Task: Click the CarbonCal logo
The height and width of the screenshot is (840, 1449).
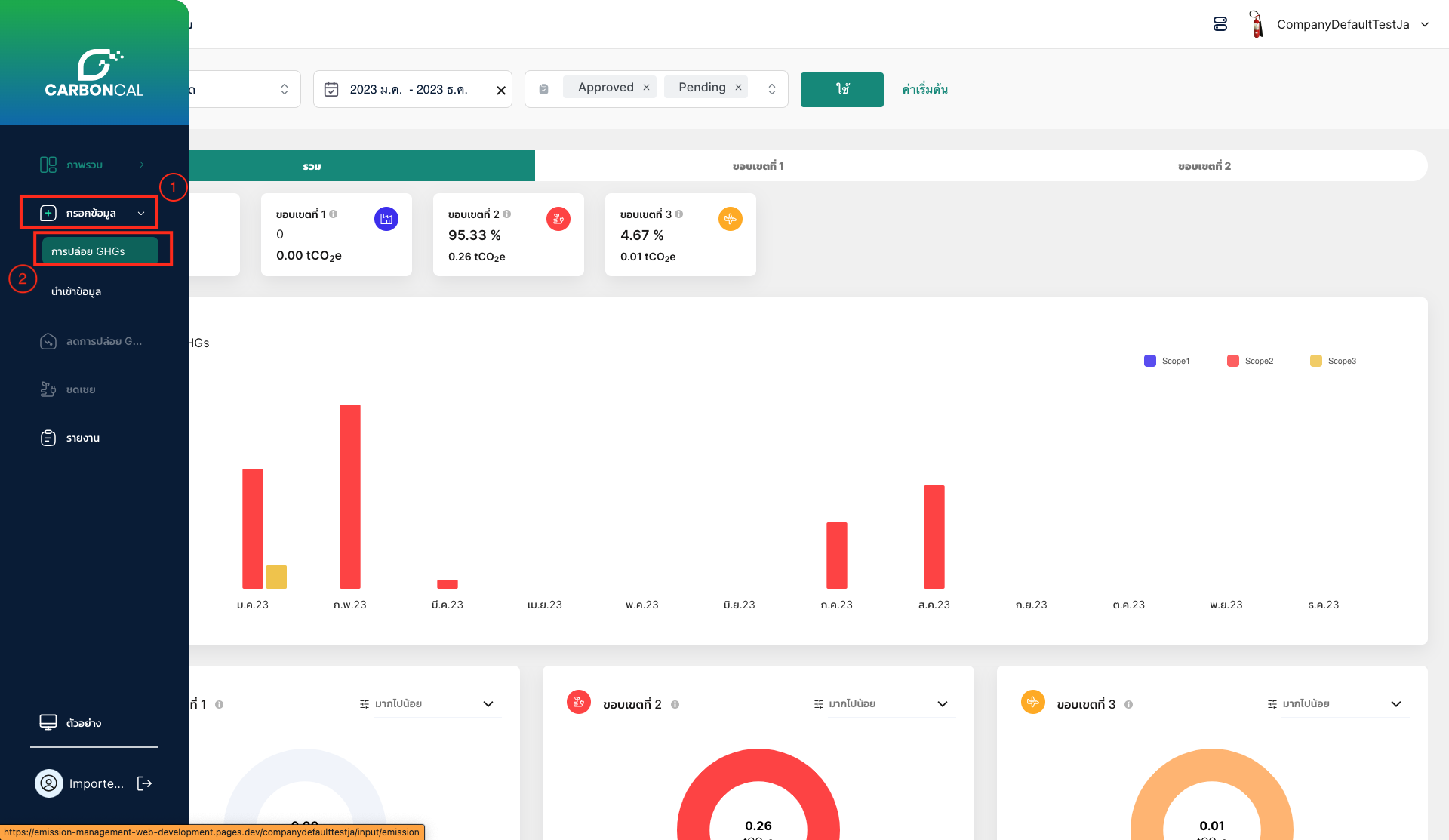Action: click(94, 74)
